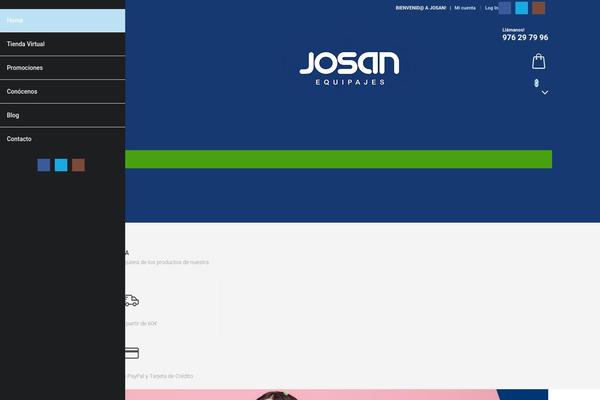Click the credit card payment icon
This screenshot has width=600, height=400.
[x=132, y=353]
